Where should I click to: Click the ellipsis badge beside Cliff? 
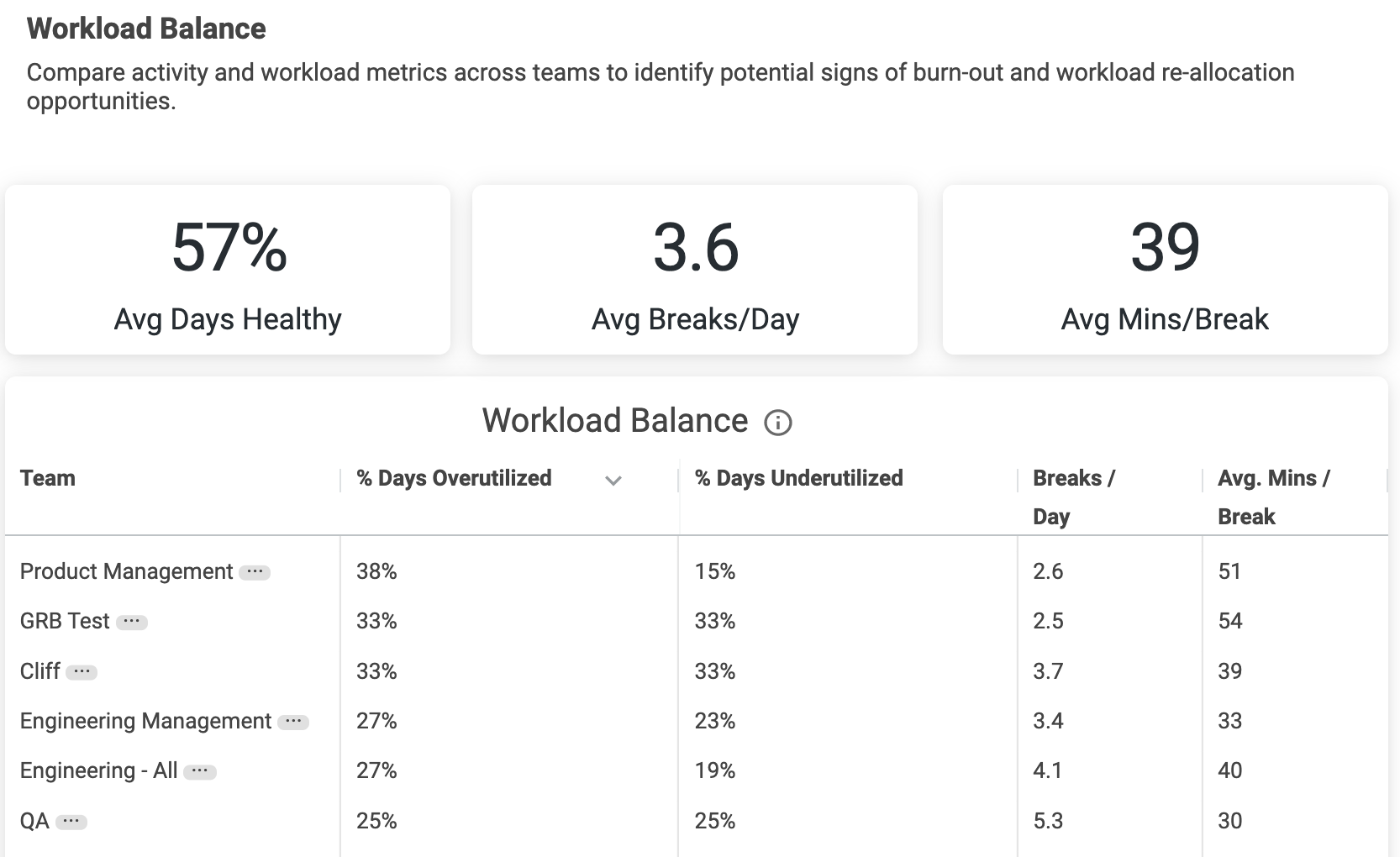(x=82, y=672)
